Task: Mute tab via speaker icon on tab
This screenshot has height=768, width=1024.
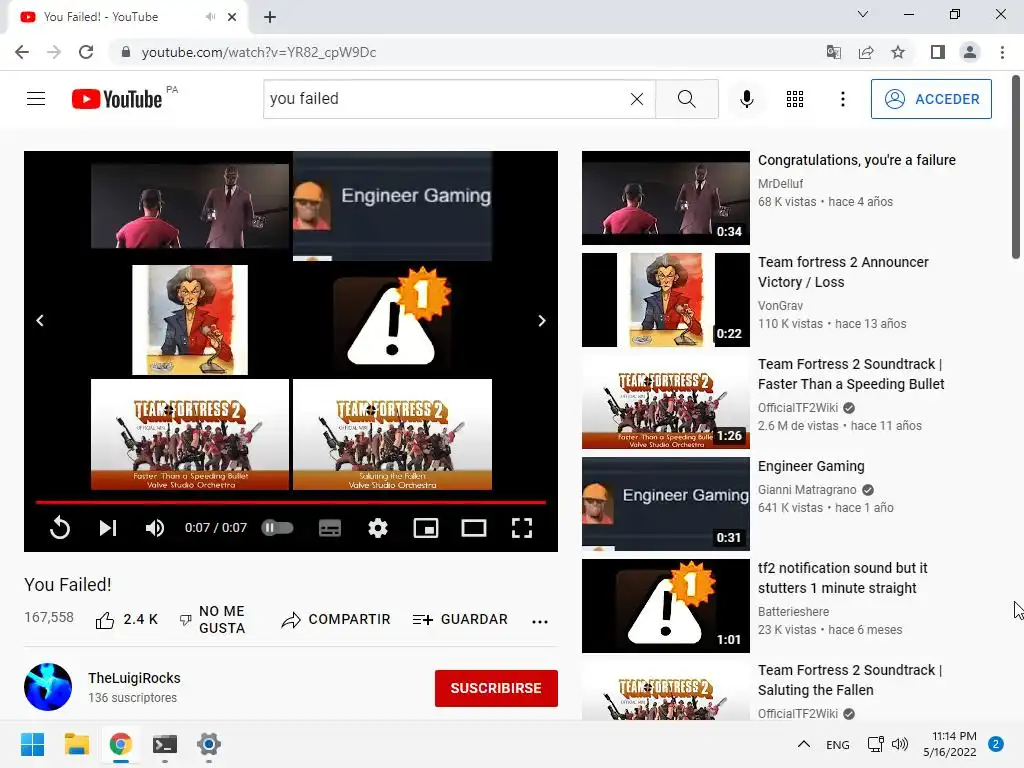Action: pyautogui.click(x=210, y=17)
